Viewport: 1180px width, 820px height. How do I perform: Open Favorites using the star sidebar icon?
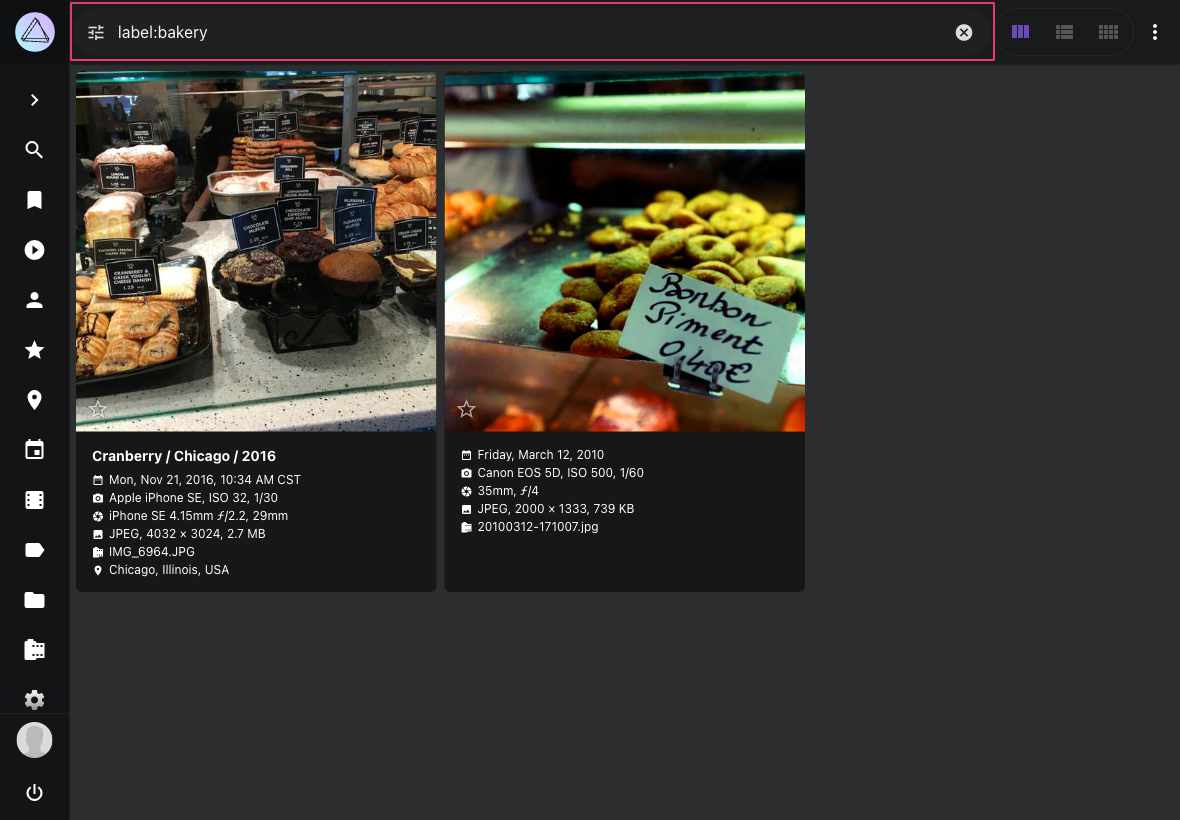coord(35,350)
